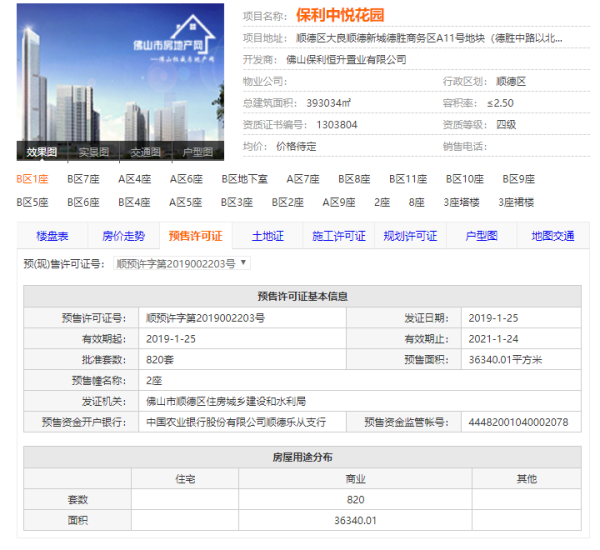
Task: Select building A区4座
Action: (x=135, y=179)
